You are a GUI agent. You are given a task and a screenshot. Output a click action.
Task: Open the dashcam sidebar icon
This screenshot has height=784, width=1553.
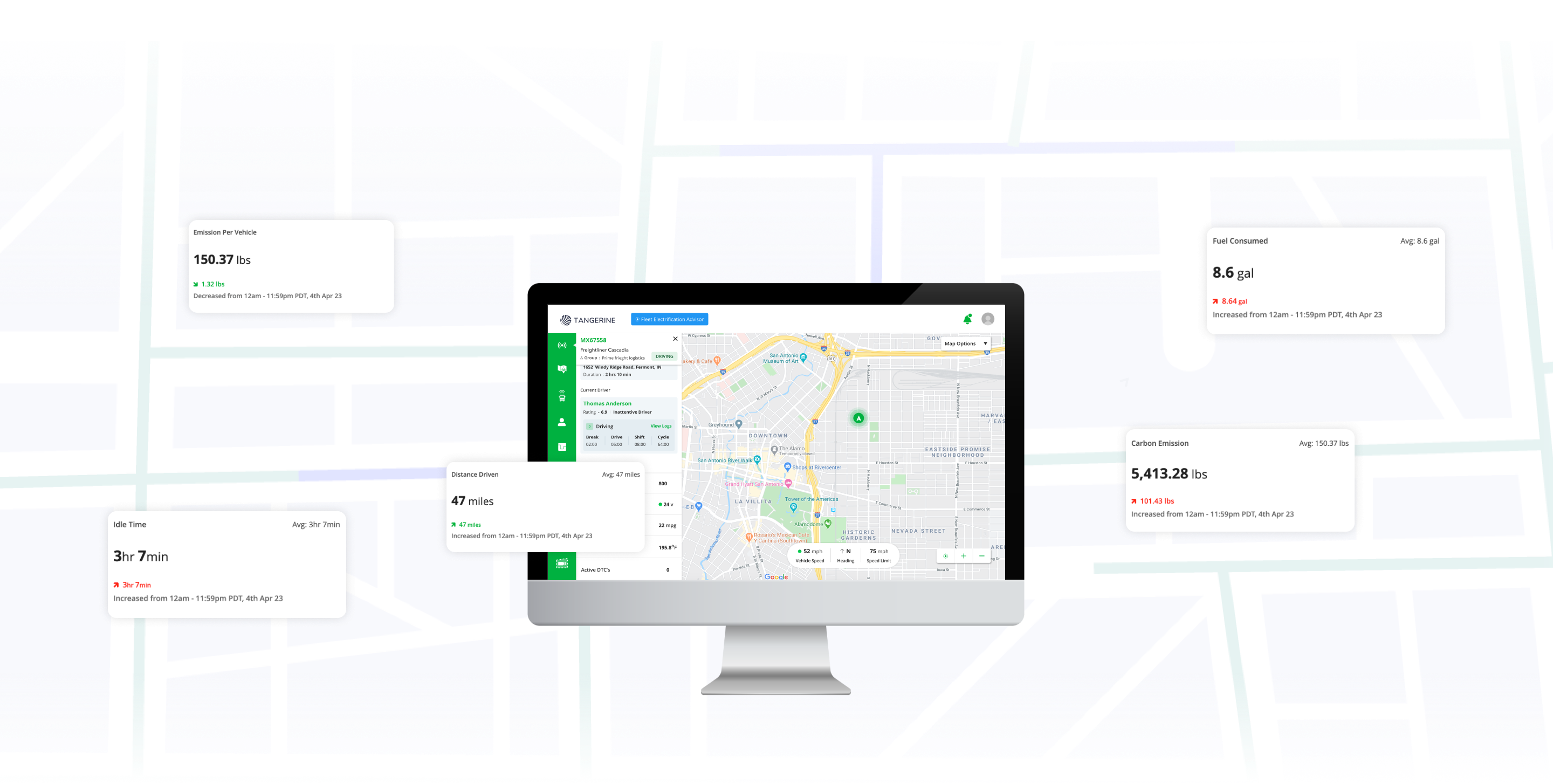point(562,563)
